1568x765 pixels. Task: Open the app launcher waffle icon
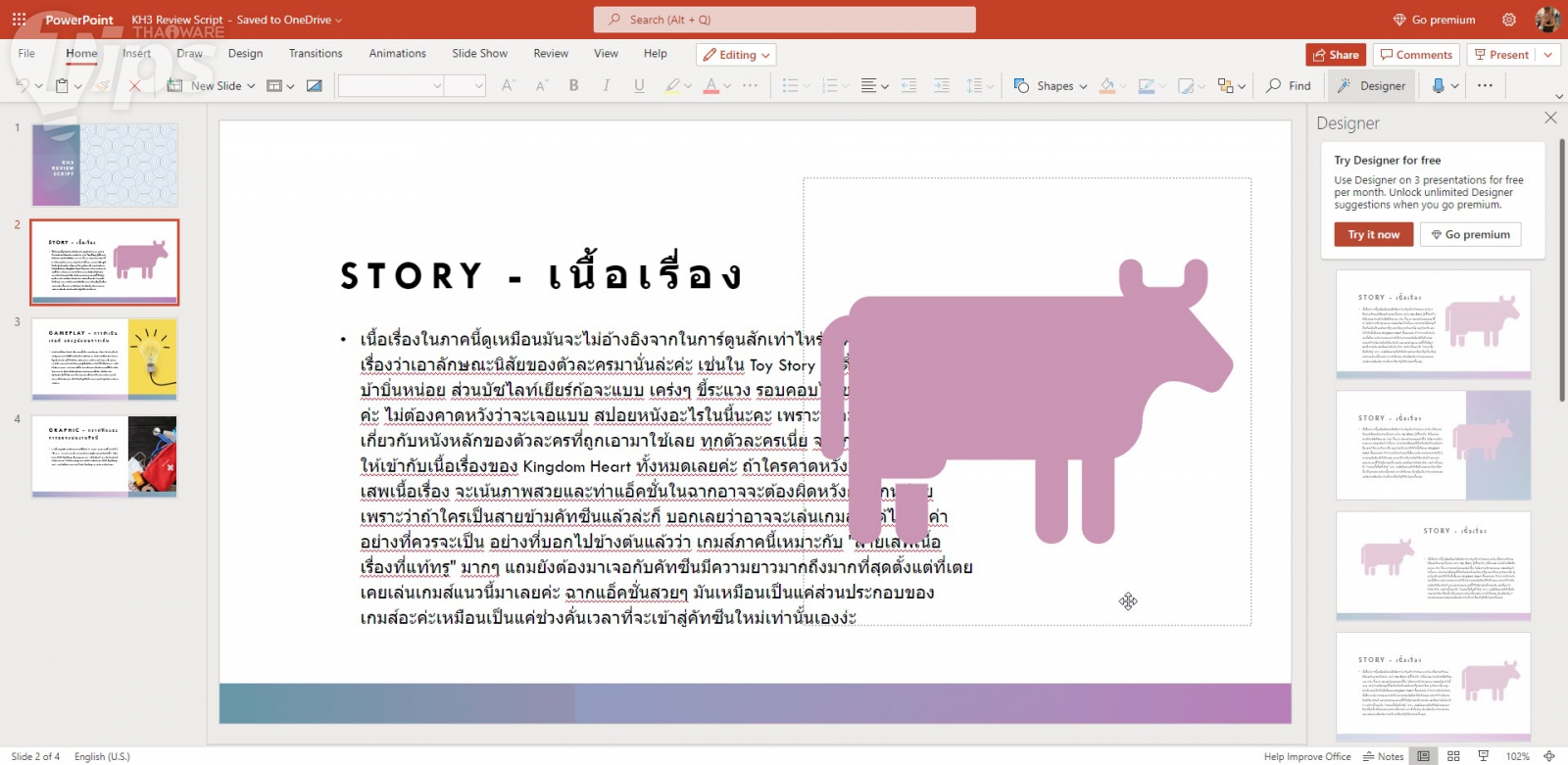(19, 20)
